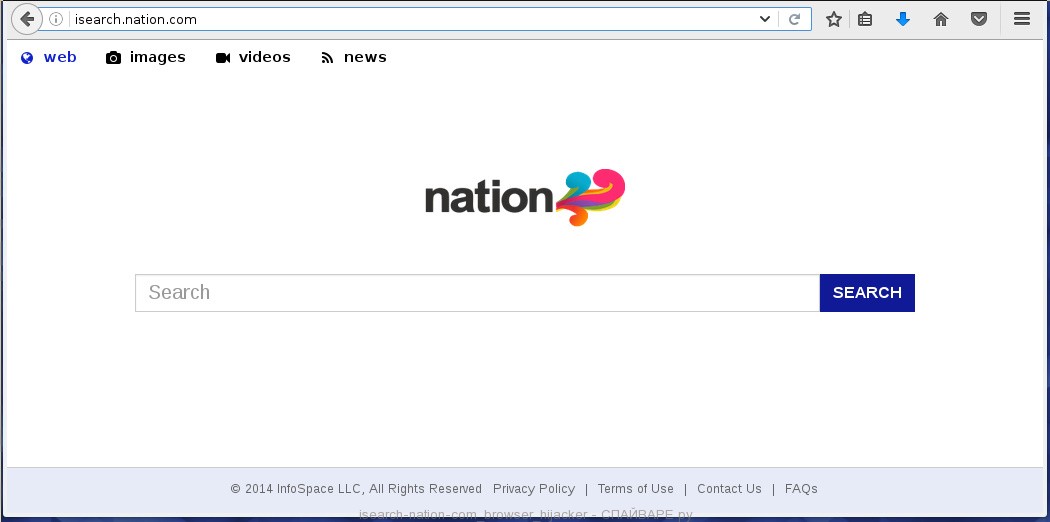Open the Privacy Policy link
The width and height of the screenshot is (1050, 522).
click(x=534, y=489)
